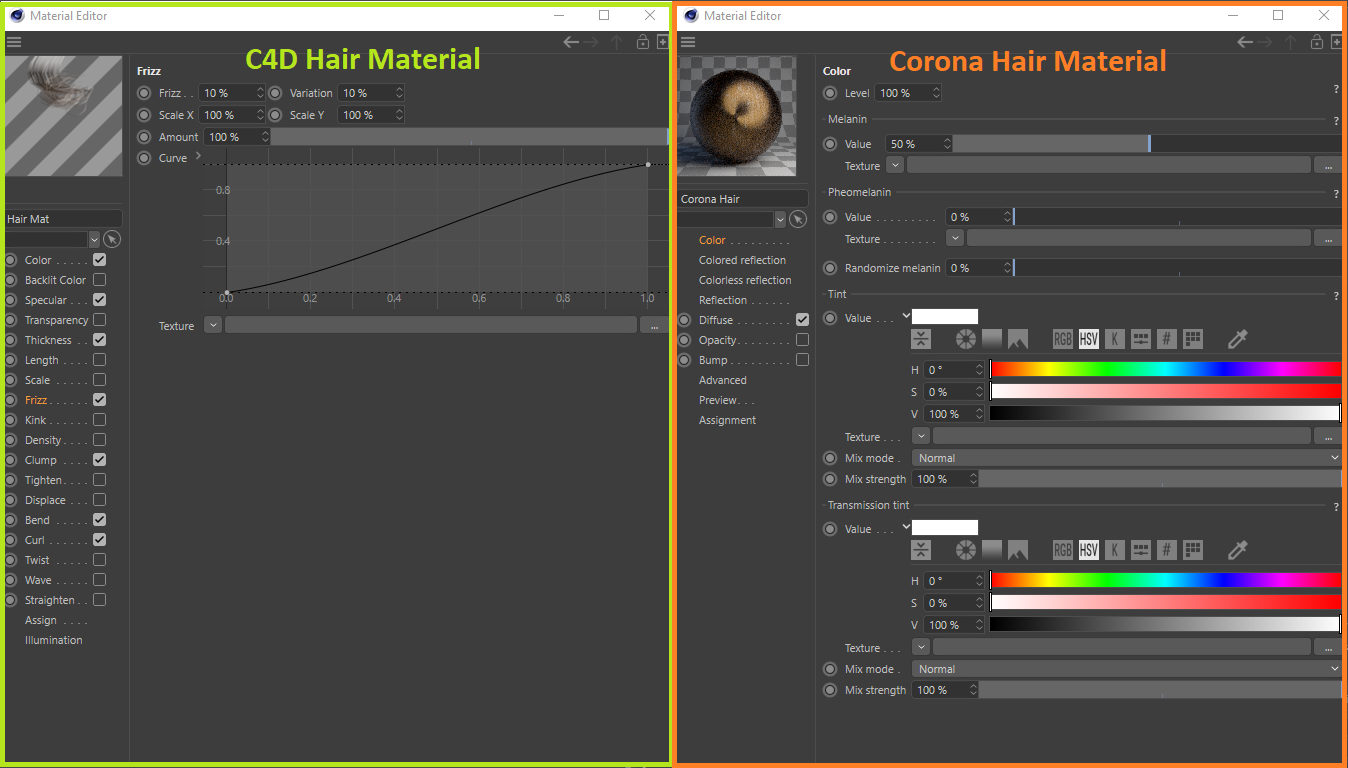
Task: Switch Tint color mode to HSV
Action: [x=1089, y=339]
